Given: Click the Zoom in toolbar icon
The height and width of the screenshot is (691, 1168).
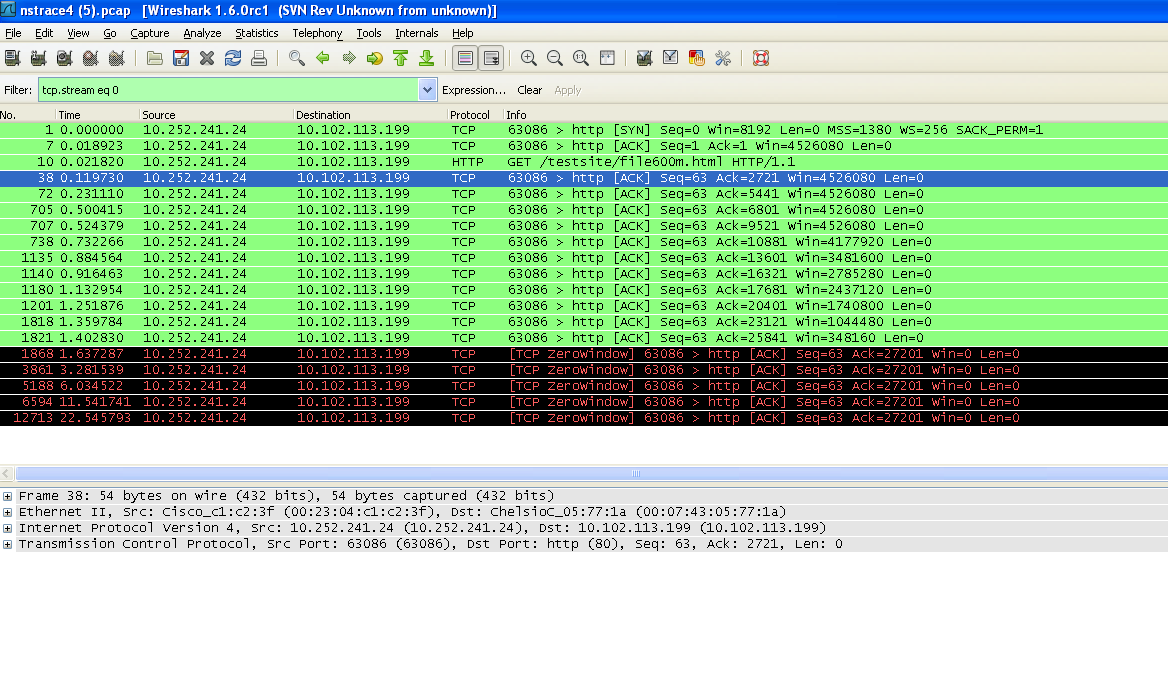Looking at the screenshot, I should click(529, 58).
